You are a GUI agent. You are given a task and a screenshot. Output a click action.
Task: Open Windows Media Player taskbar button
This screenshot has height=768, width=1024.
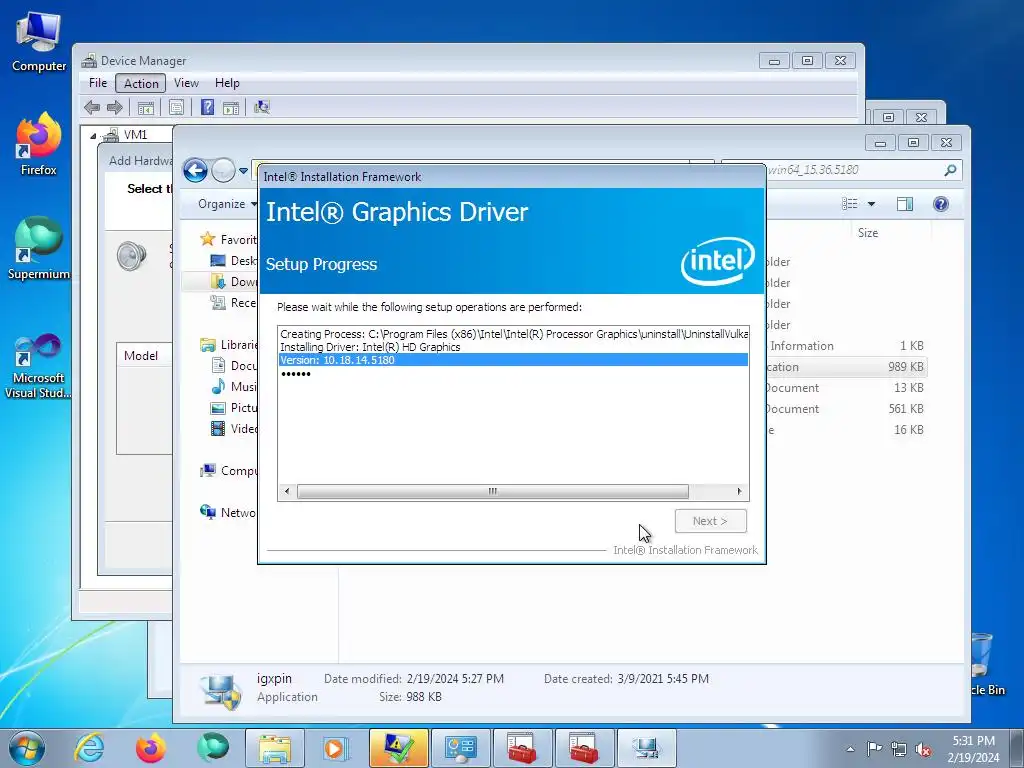point(336,748)
